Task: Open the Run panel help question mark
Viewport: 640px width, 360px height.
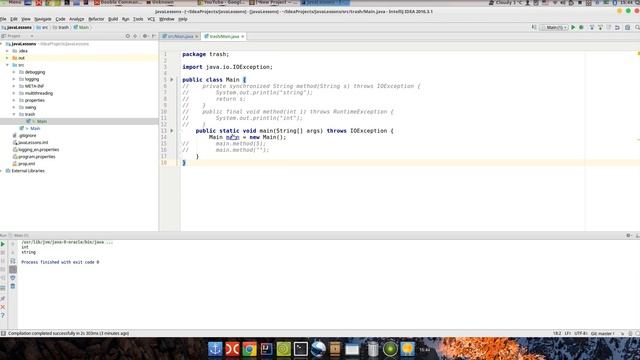Action: [3, 316]
